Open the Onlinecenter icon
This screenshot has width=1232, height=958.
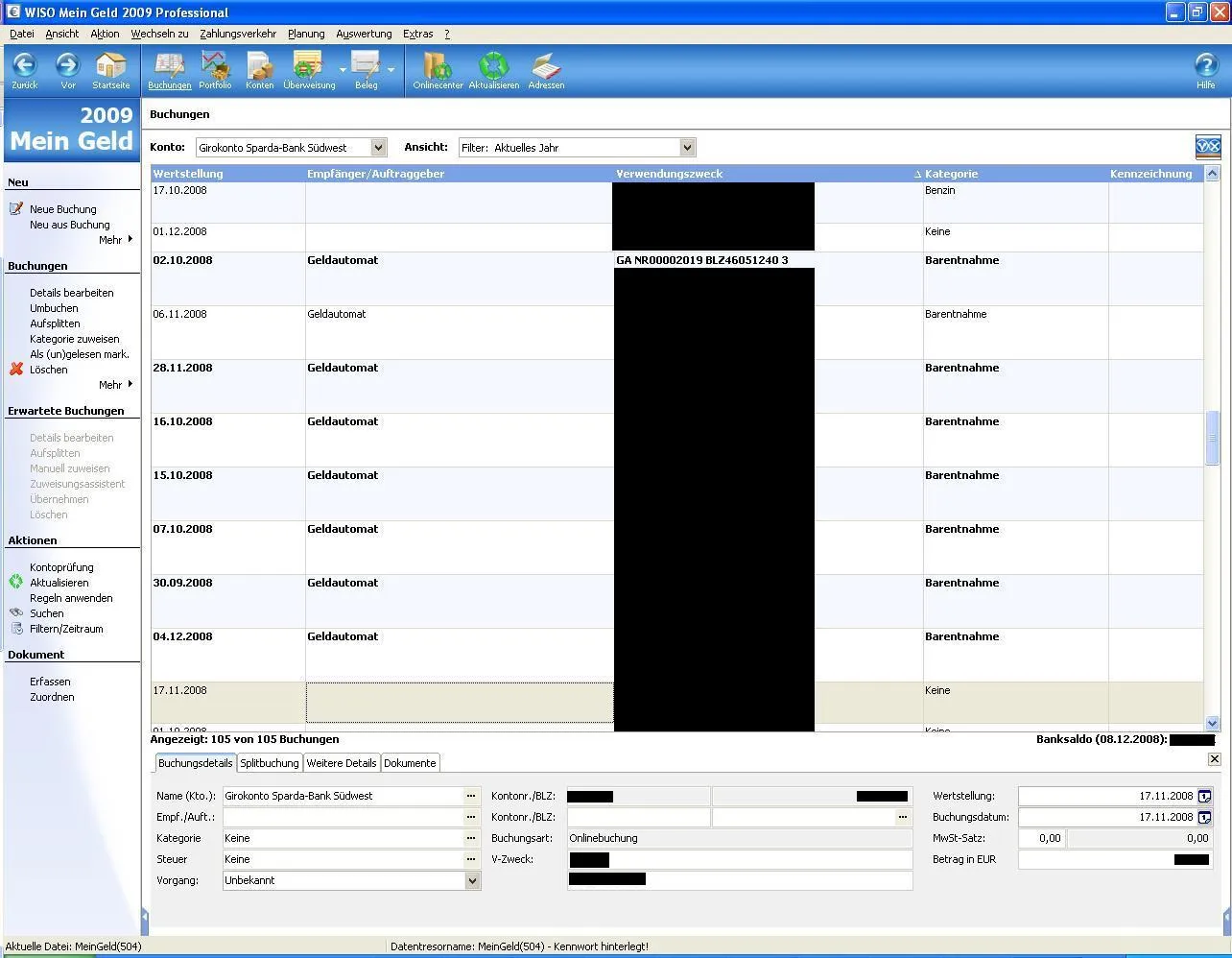point(438,67)
